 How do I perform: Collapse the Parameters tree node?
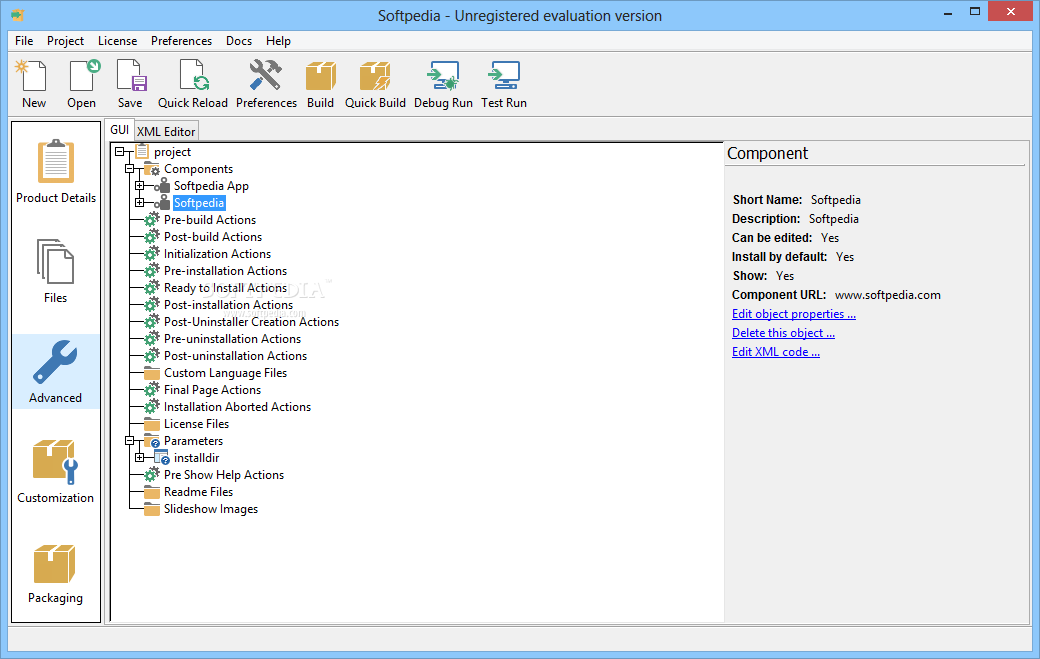pos(129,441)
